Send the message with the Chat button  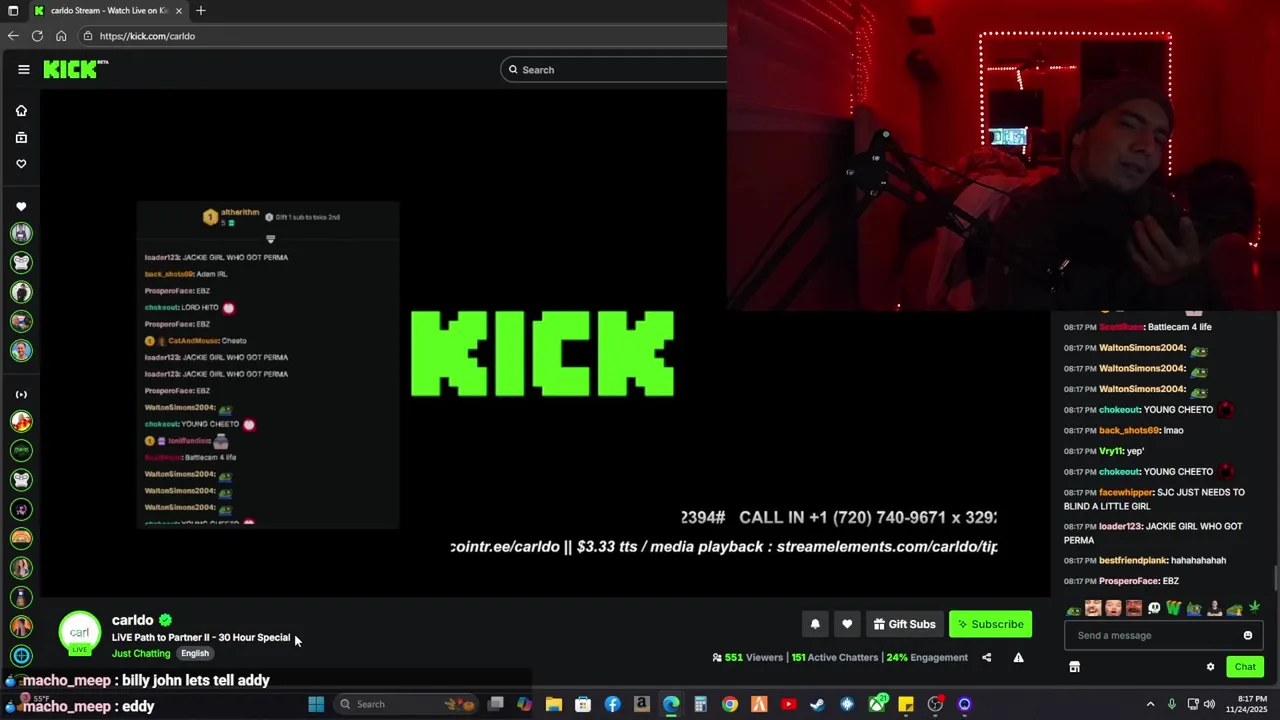click(x=1245, y=667)
